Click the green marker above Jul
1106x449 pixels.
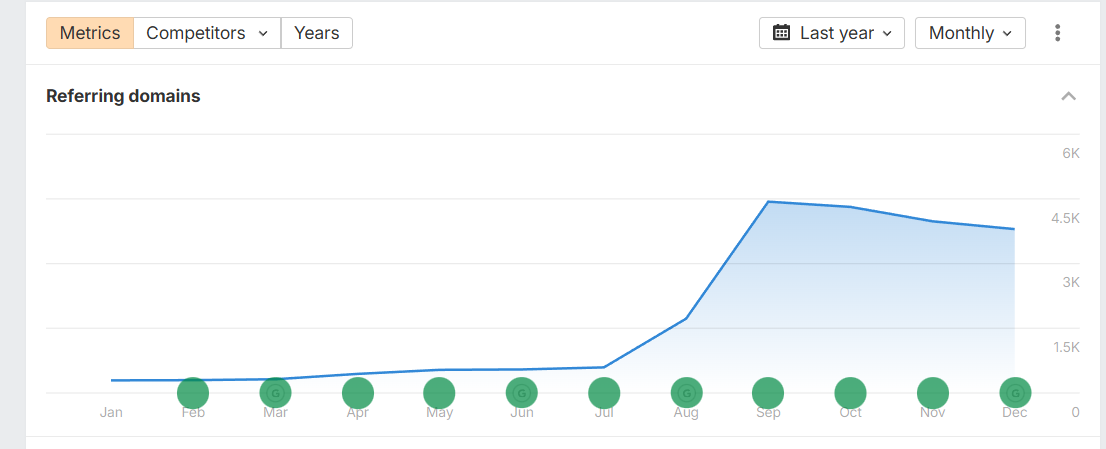[x=604, y=393]
